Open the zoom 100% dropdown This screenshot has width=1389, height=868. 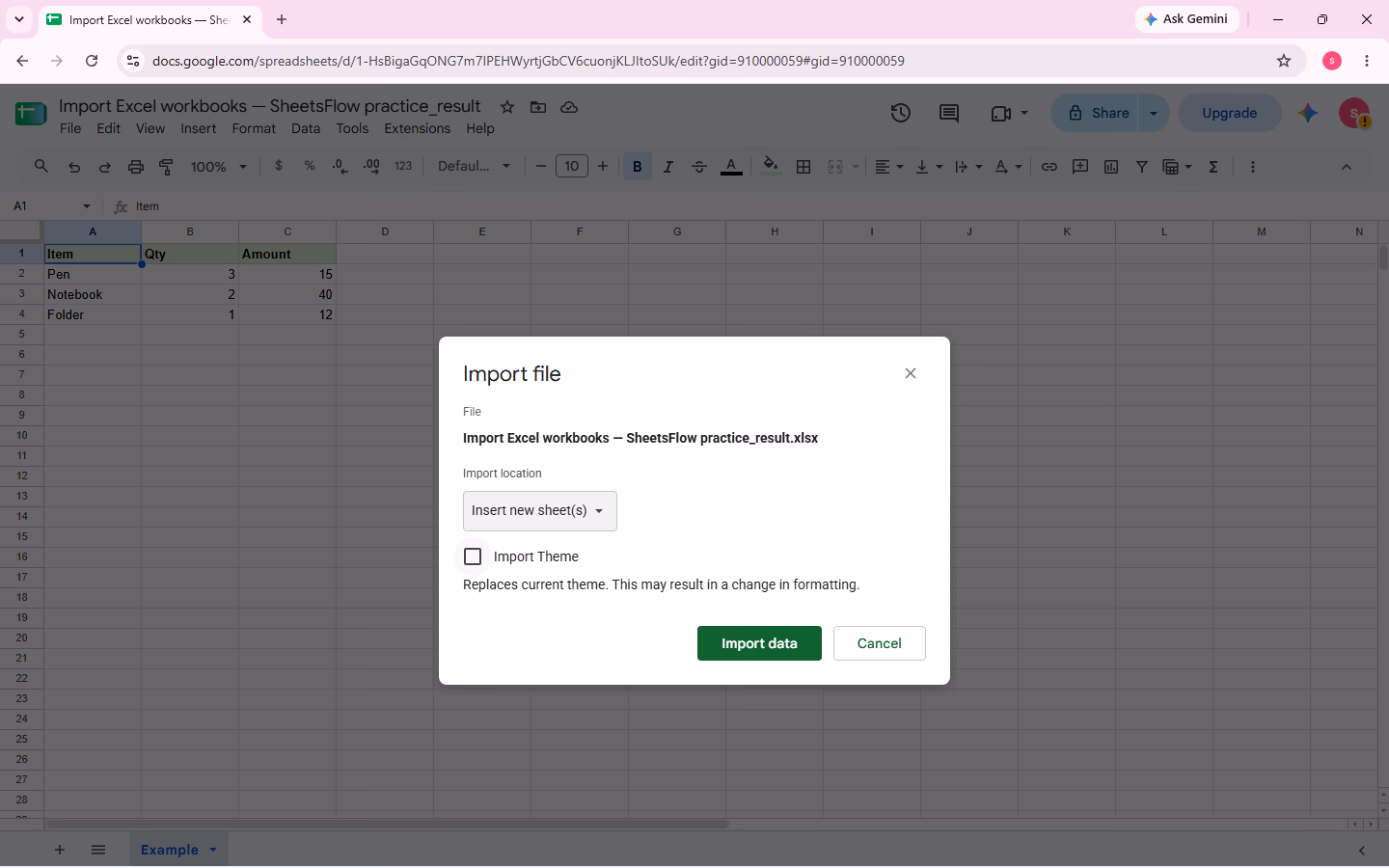219,167
